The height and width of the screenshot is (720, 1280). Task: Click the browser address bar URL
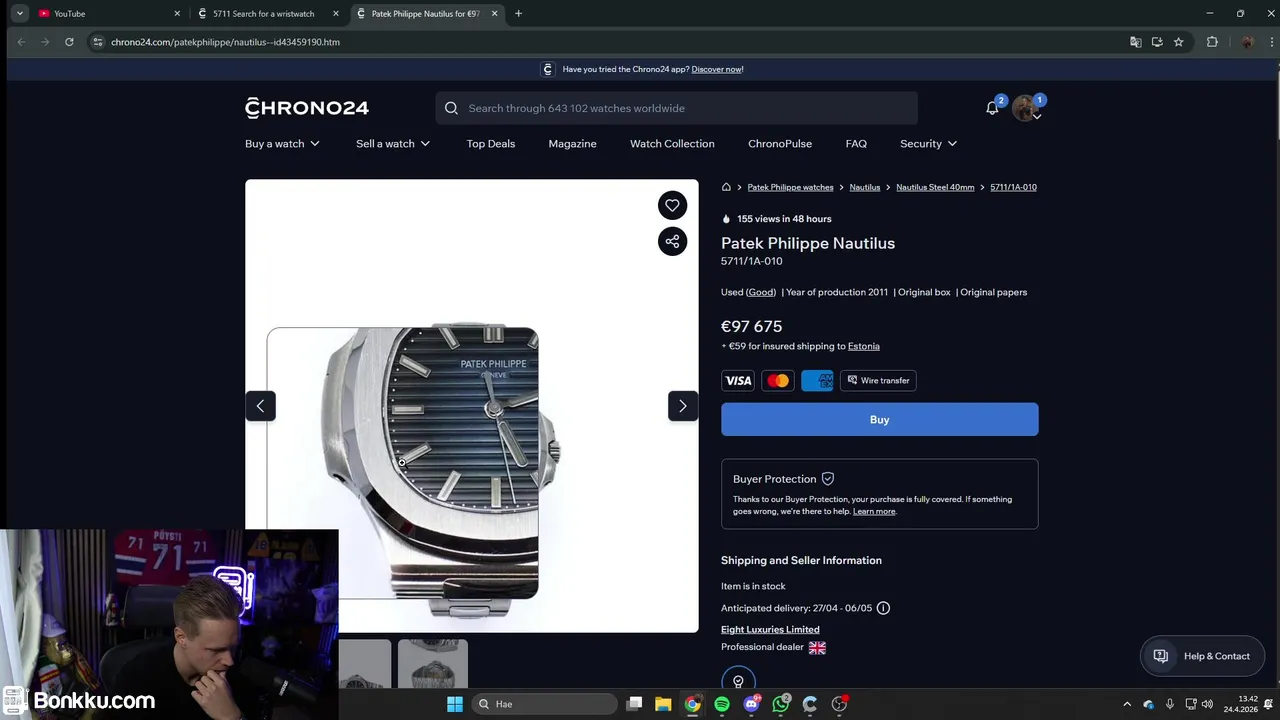(225, 42)
